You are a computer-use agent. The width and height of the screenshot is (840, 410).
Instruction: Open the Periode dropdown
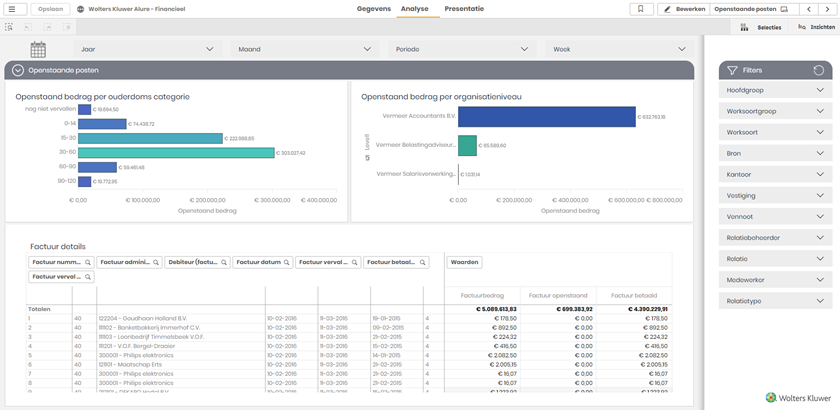click(462, 49)
